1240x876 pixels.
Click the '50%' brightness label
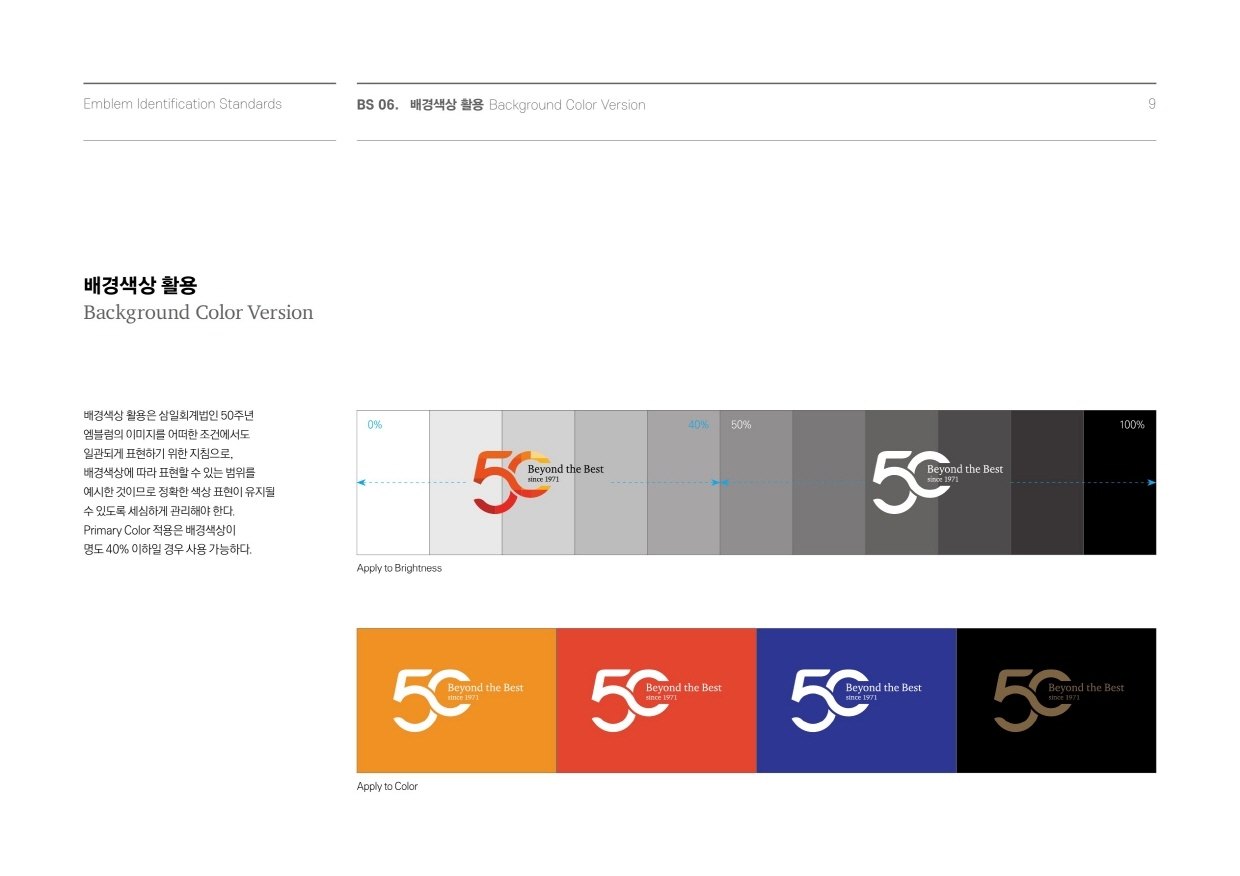pyautogui.click(x=741, y=425)
